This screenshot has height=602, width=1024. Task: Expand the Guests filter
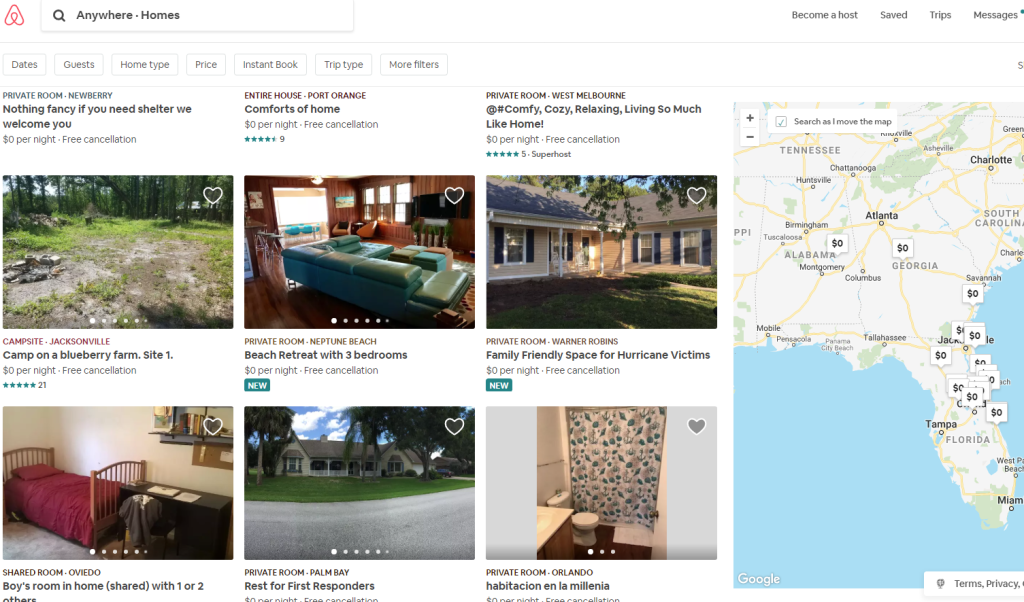[79, 65]
